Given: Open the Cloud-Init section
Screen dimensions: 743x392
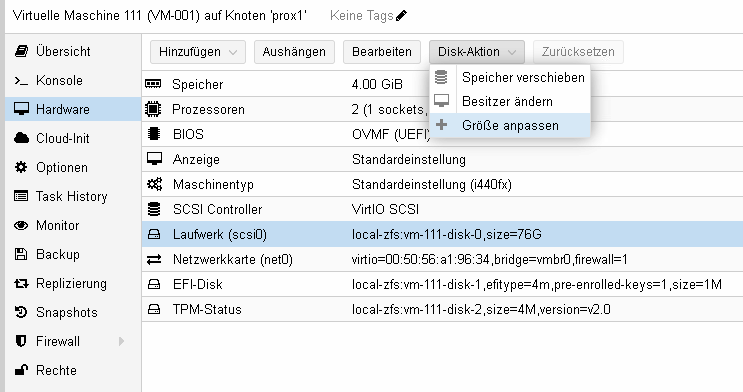Looking at the screenshot, I should point(73,138).
